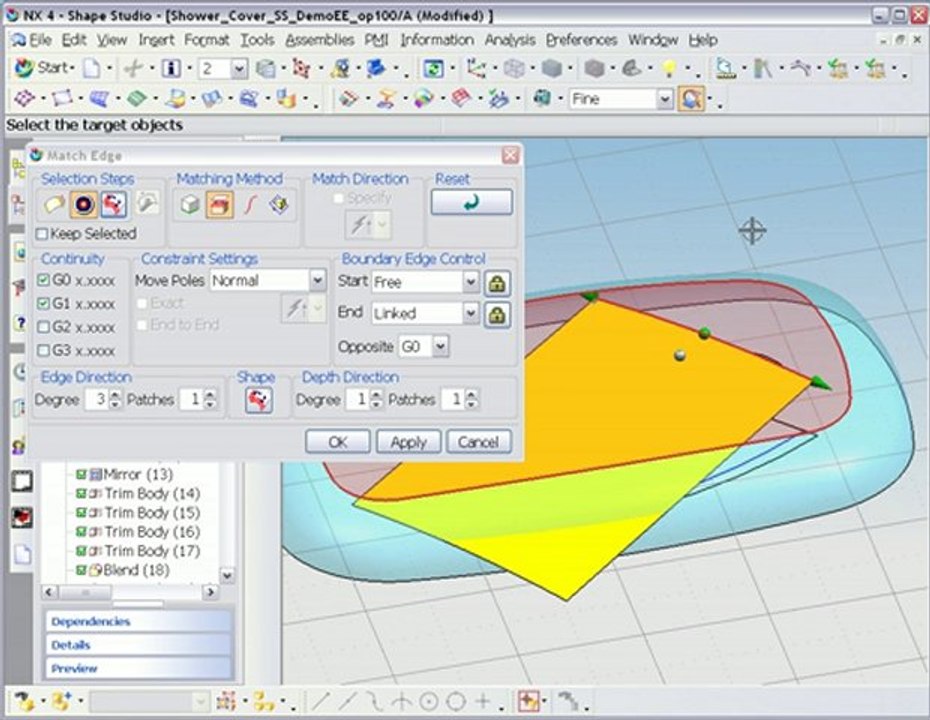Select the fourth Selection Steps icon
This screenshot has height=720, width=930.
point(146,205)
